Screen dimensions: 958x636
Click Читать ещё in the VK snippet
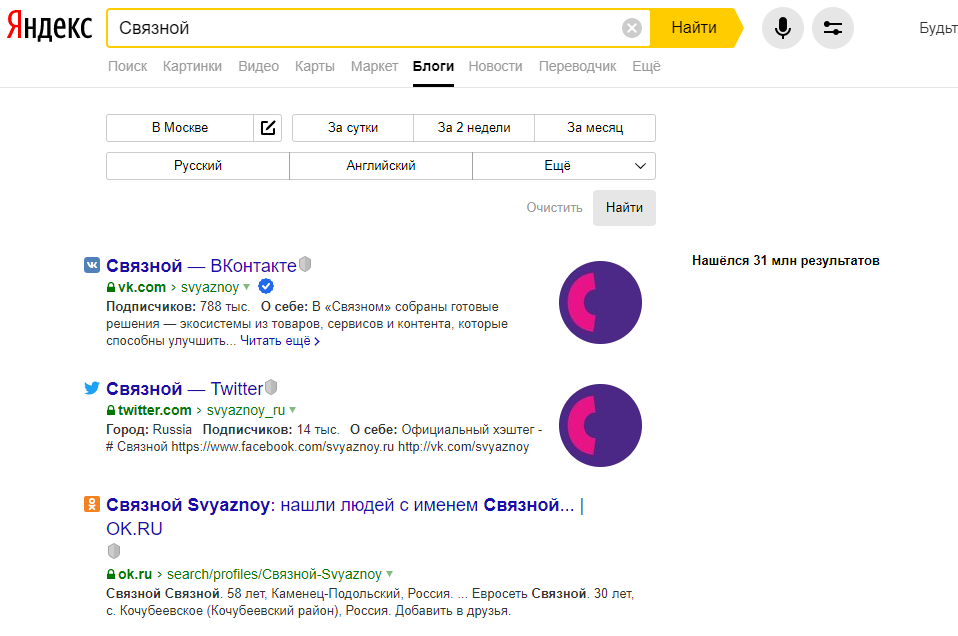click(280, 341)
